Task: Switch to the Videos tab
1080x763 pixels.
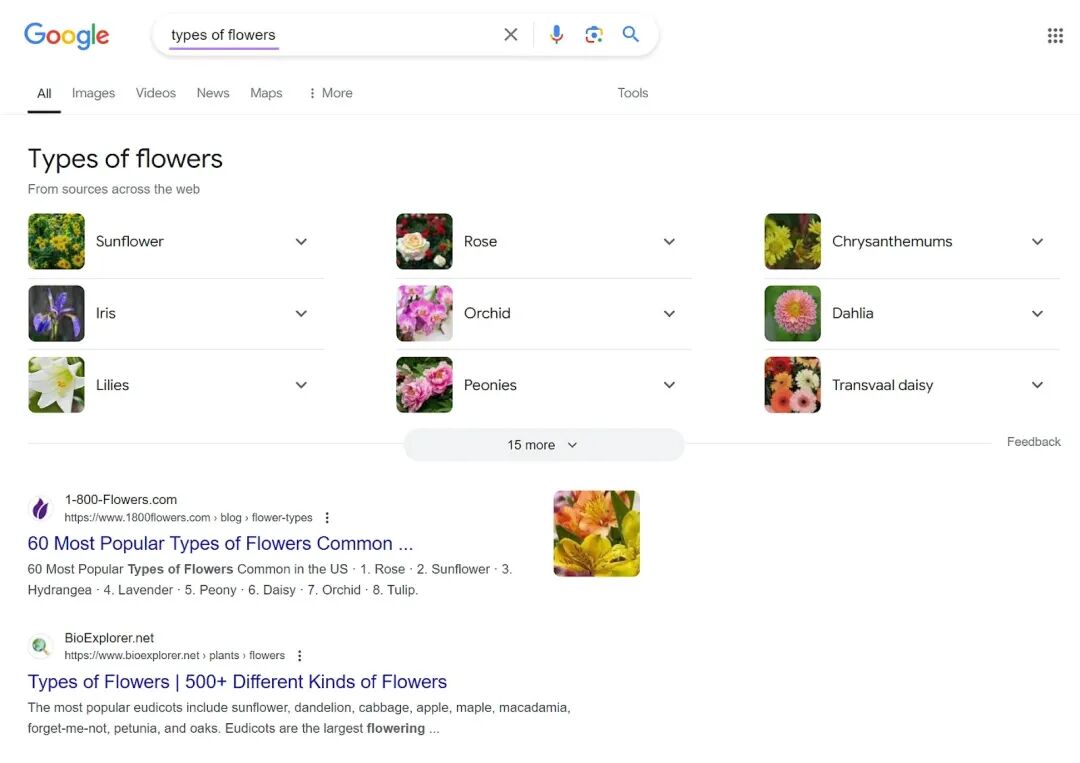Action: pos(156,93)
